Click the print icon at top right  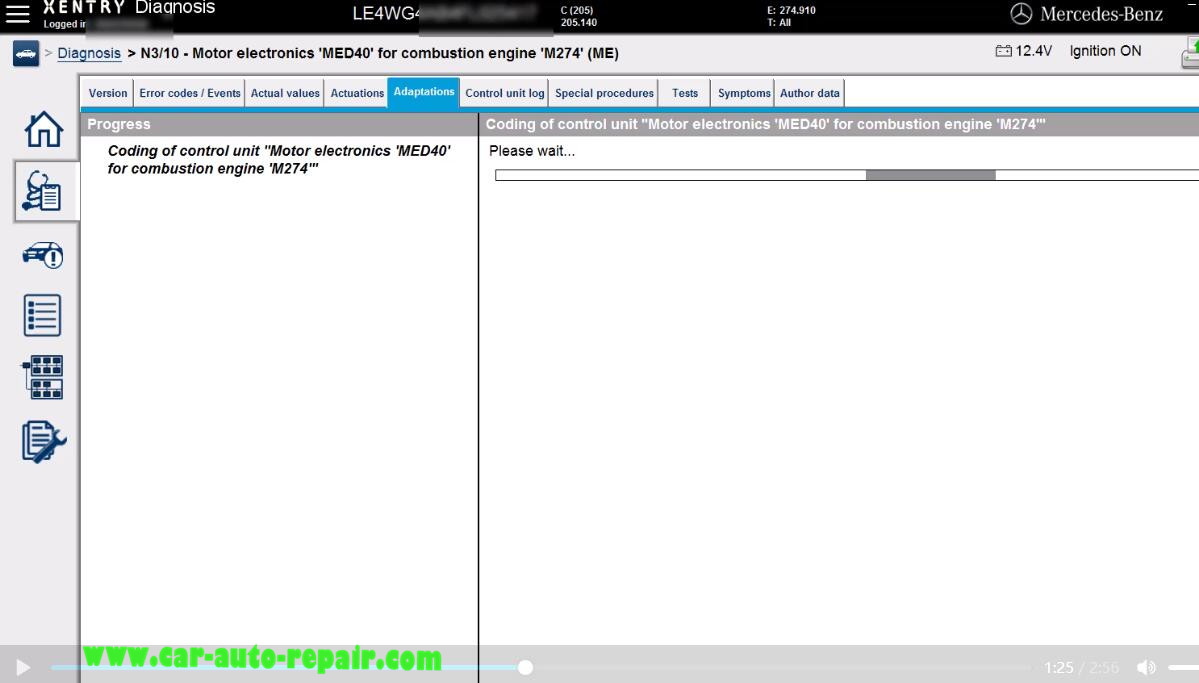tap(1190, 54)
